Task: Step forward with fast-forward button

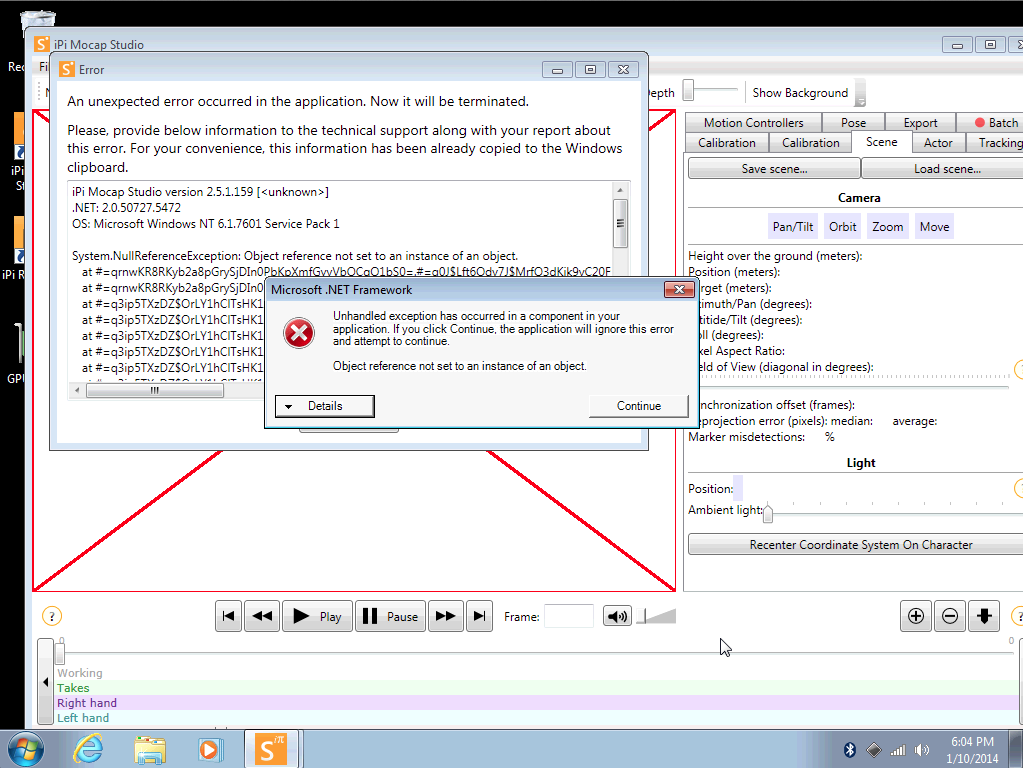Action: click(x=446, y=617)
